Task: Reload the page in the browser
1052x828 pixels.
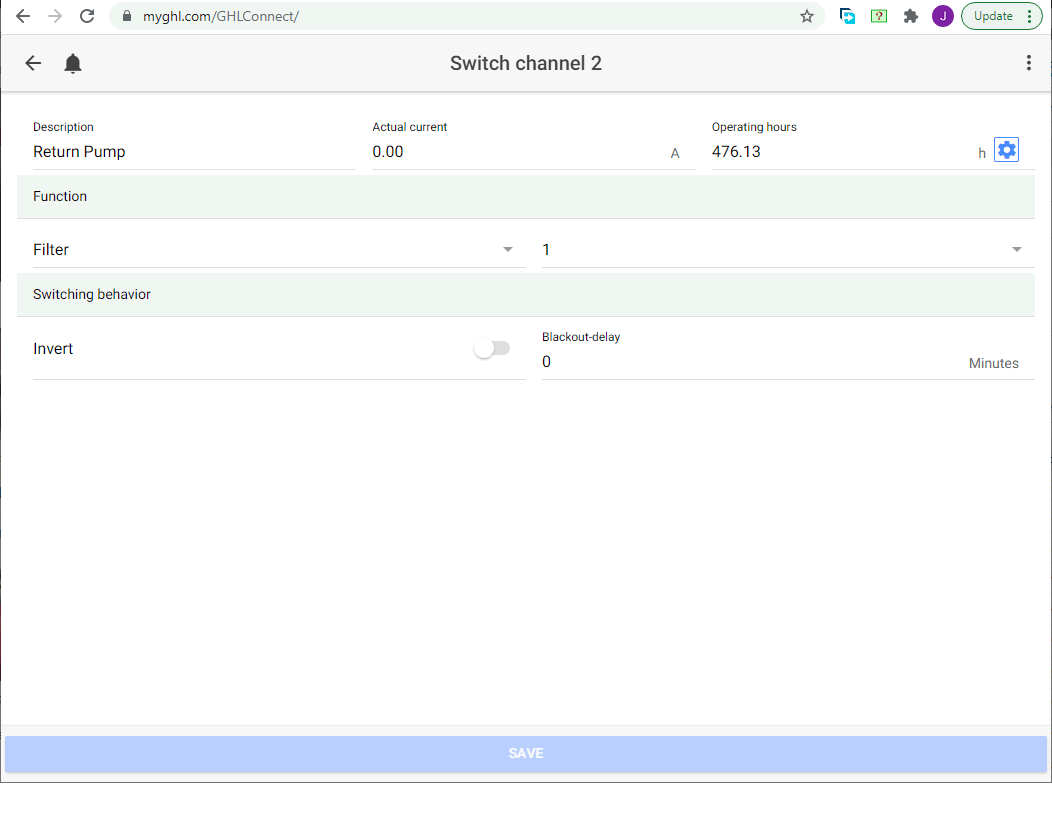Action: click(x=87, y=16)
